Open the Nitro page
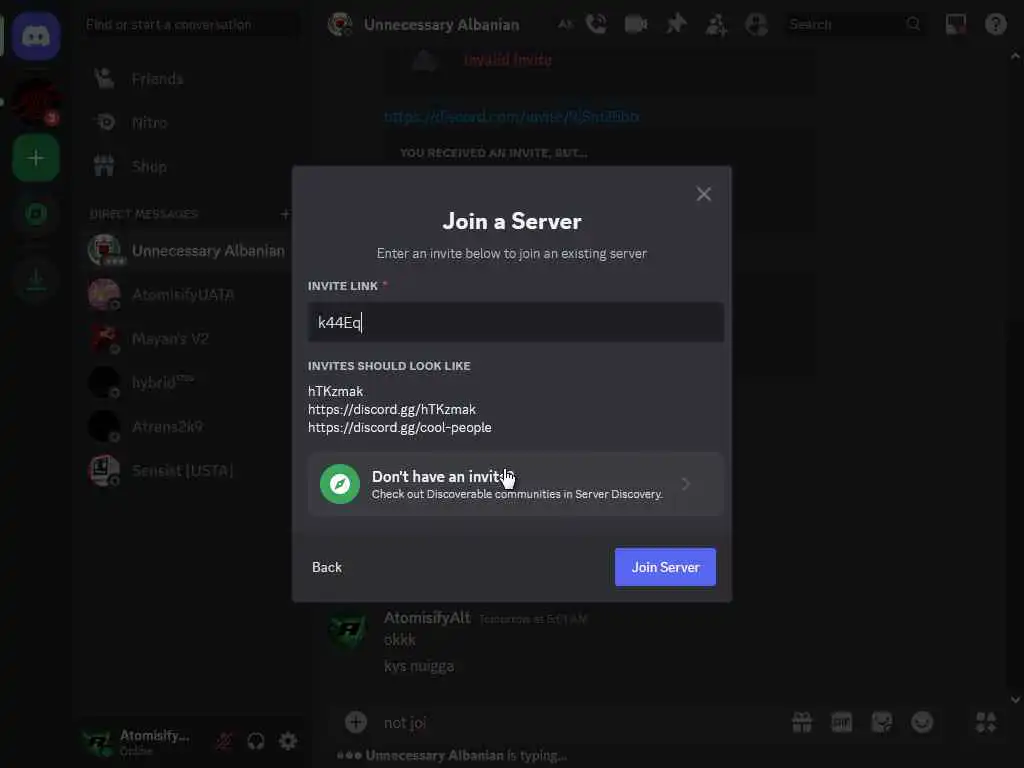The image size is (1024, 768). [x=189, y=122]
